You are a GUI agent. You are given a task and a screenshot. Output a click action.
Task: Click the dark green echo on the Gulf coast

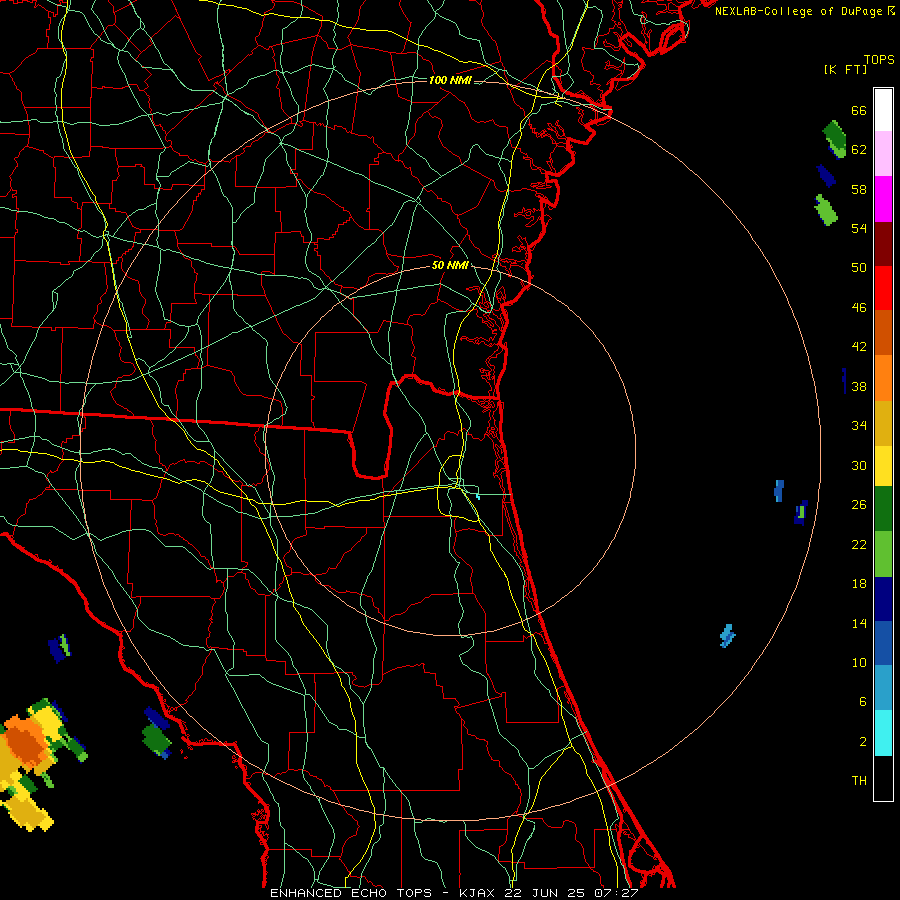point(156,738)
